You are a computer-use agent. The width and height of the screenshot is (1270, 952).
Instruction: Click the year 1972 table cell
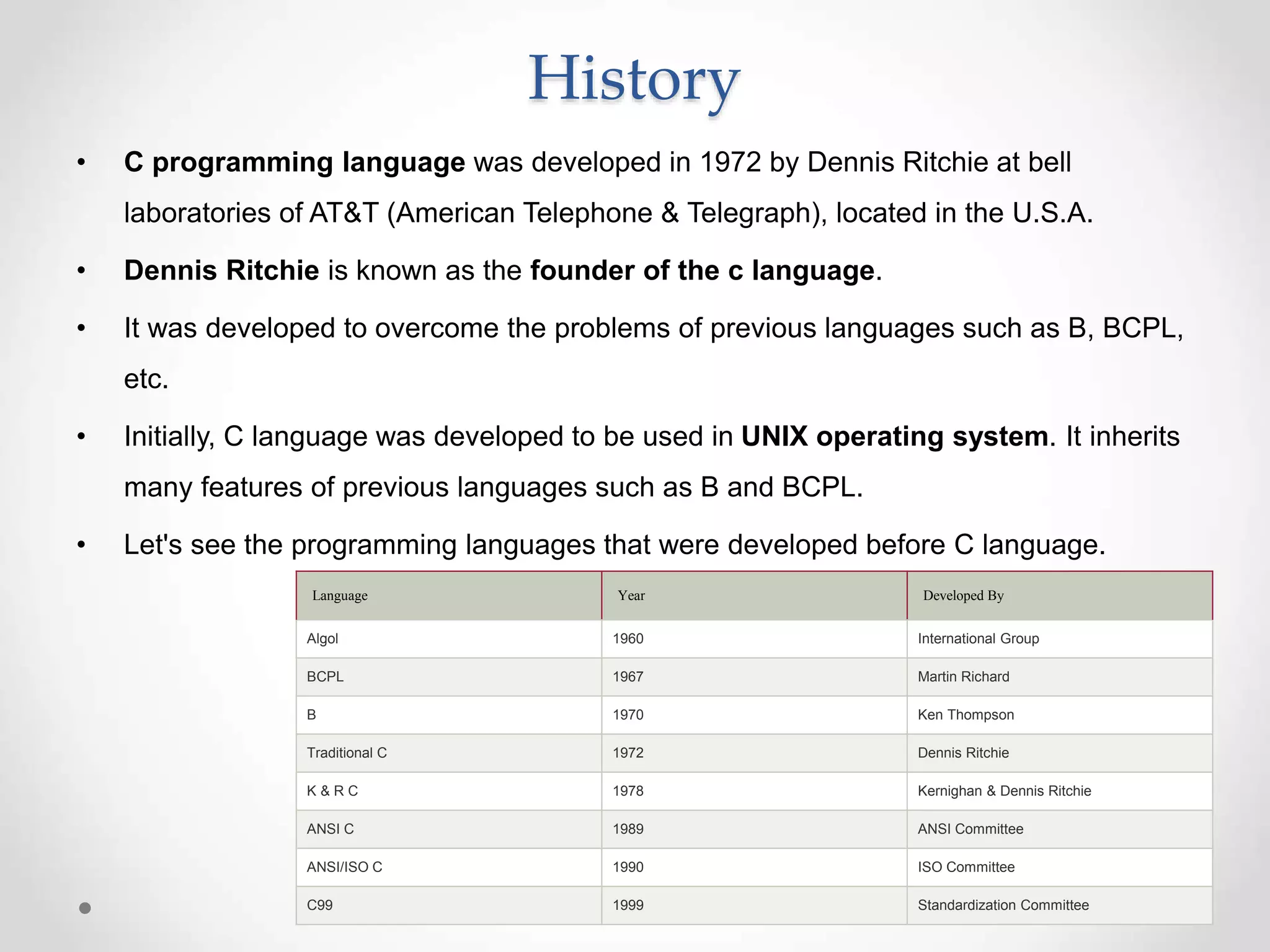[x=628, y=753]
